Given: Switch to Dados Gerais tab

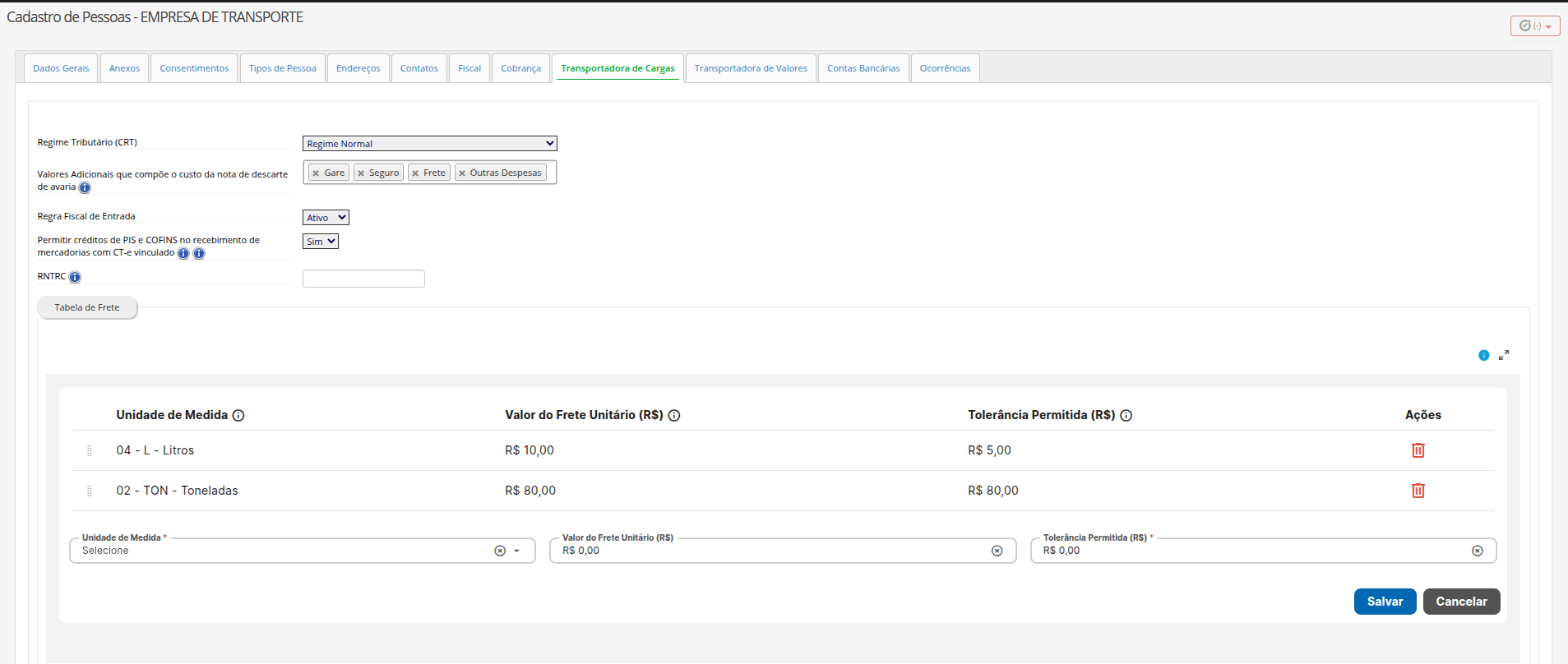Looking at the screenshot, I should [x=61, y=68].
